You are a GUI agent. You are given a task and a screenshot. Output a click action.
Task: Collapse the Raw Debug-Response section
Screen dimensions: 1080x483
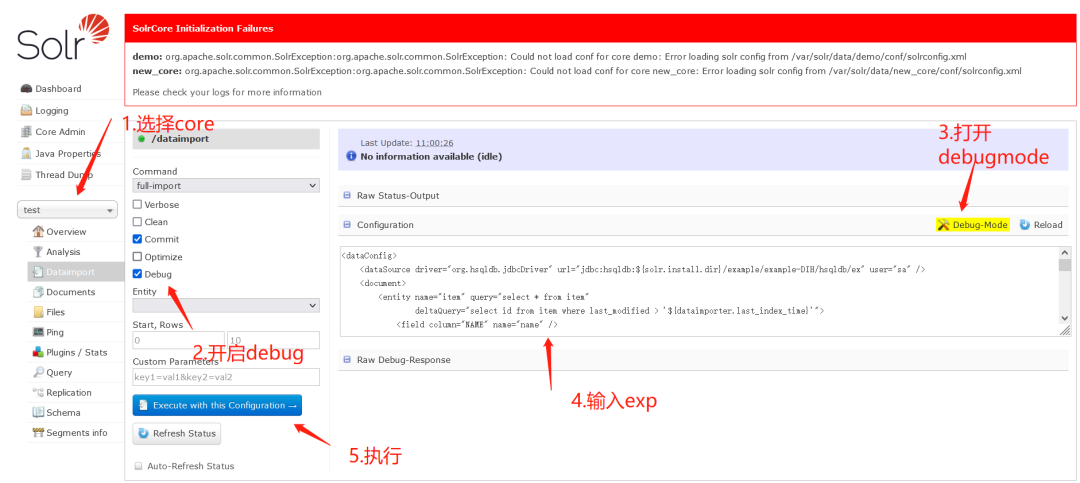347,360
